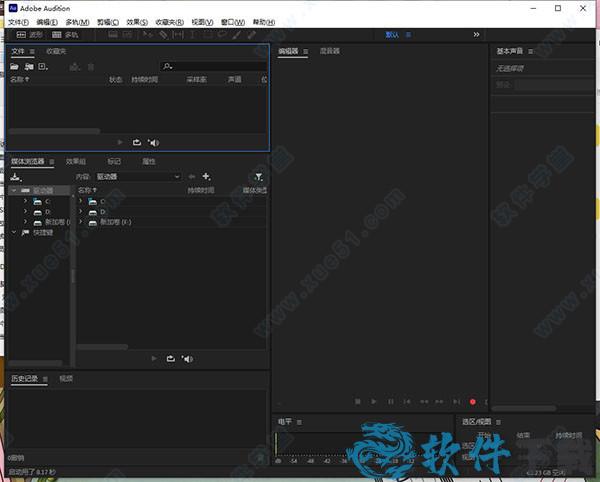Open the New File dropdown icon
This screenshot has height=482, width=600.
[43, 67]
